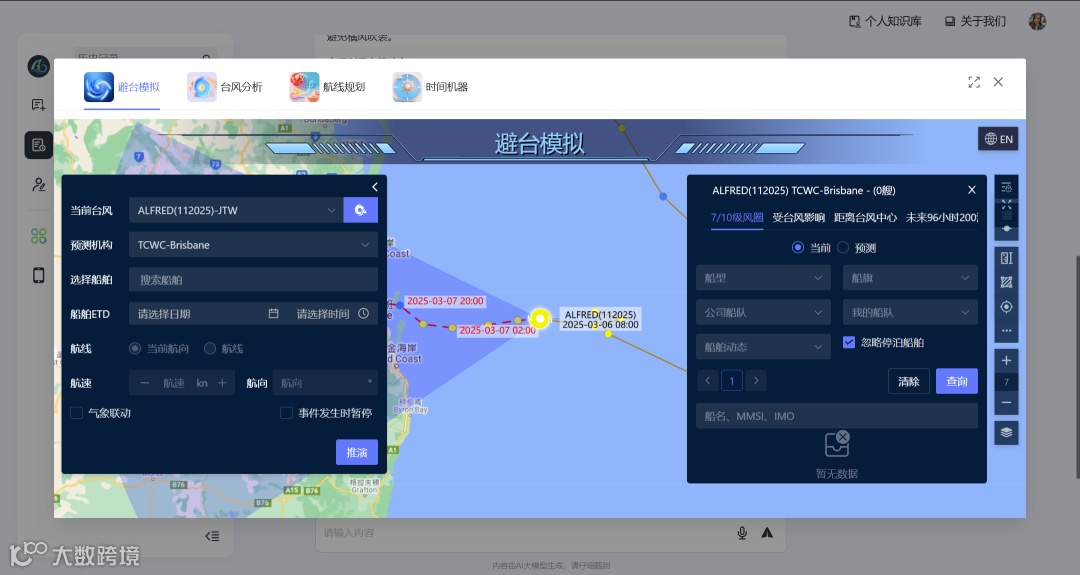Screen dimensions: 1080x575
Task: Collapse the left simulation panel with the chevron
Action: coord(375,187)
